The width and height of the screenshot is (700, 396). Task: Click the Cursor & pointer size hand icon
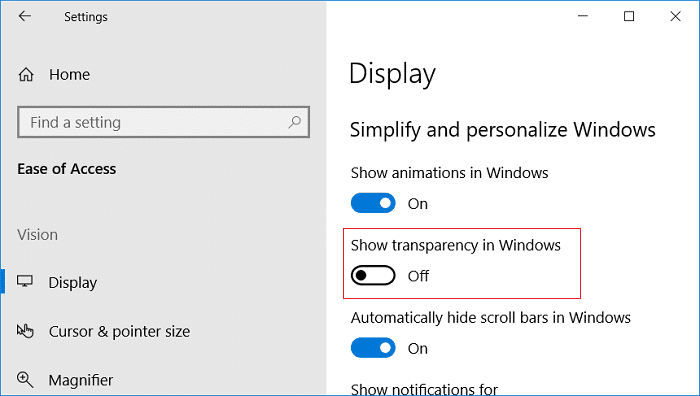[x=25, y=331]
